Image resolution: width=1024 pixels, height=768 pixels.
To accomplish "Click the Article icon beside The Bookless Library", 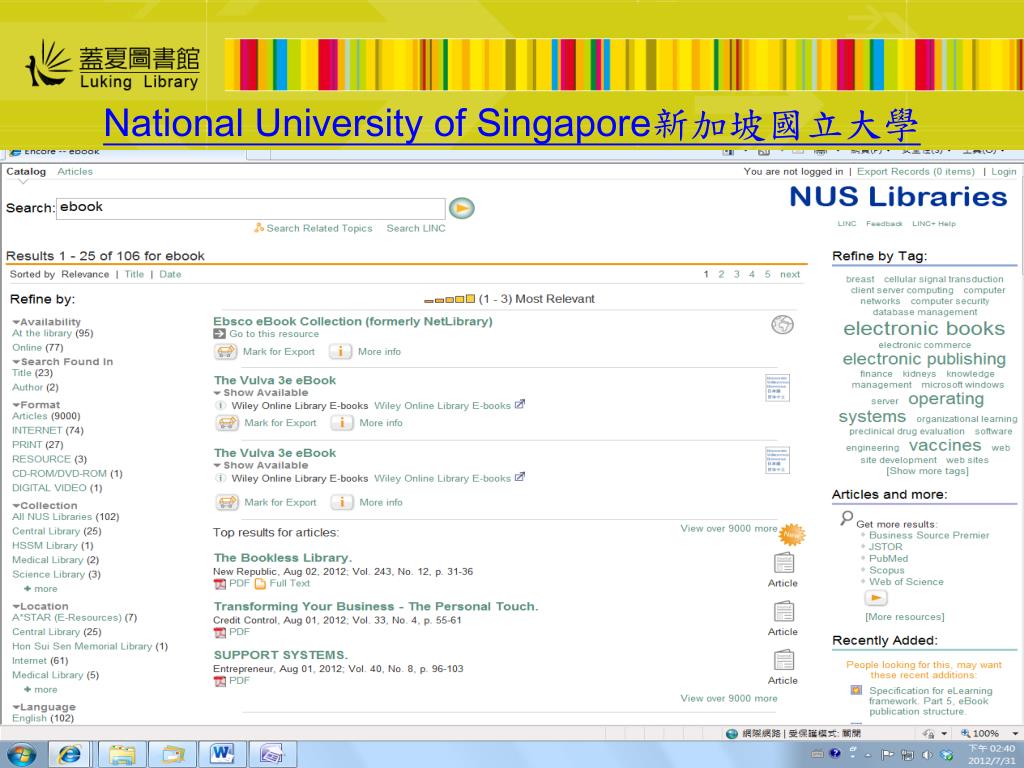I will click(x=783, y=563).
